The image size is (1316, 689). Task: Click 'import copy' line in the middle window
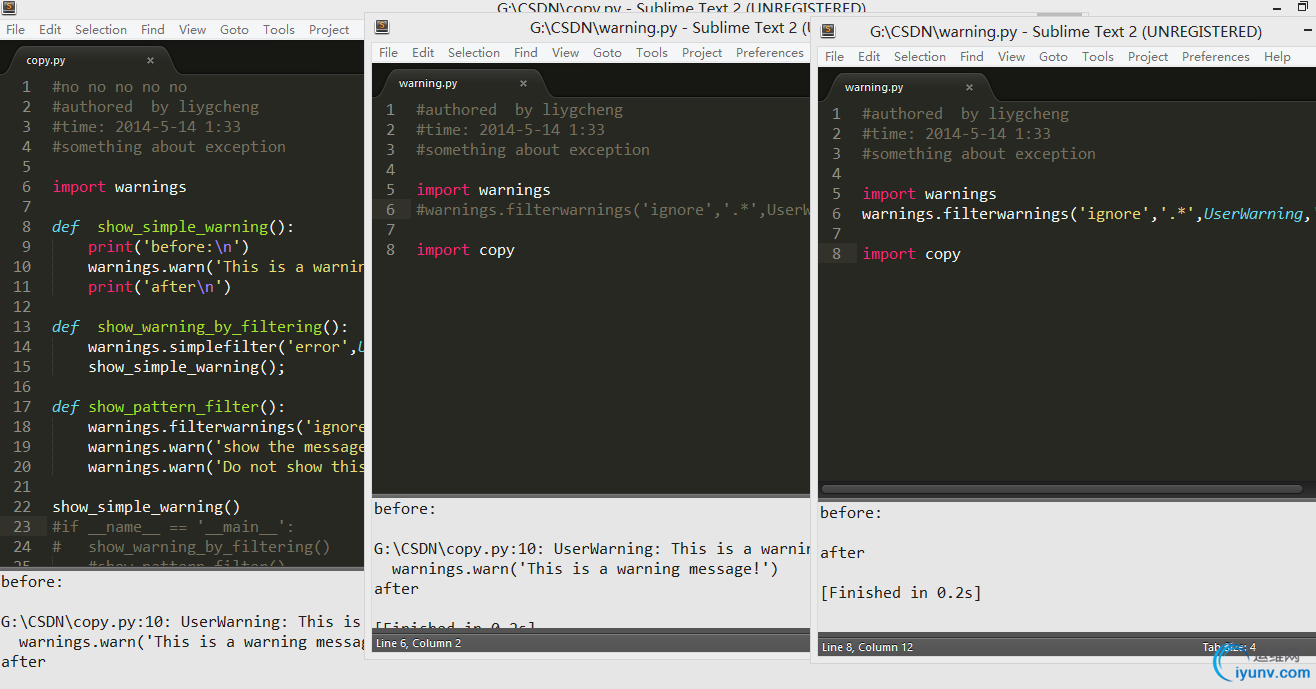(x=465, y=250)
